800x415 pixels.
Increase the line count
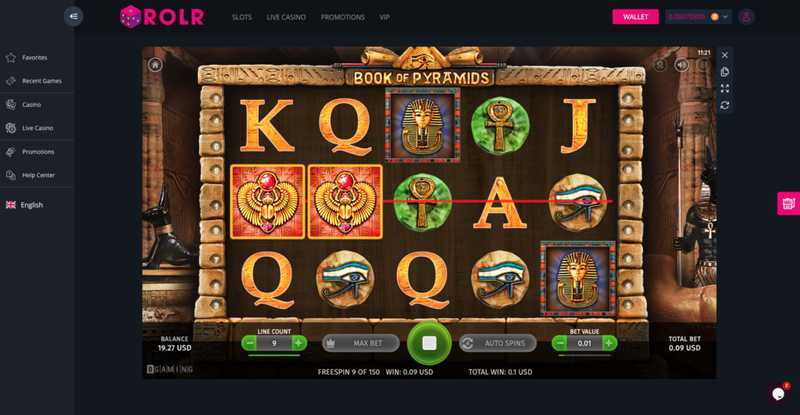coord(298,343)
